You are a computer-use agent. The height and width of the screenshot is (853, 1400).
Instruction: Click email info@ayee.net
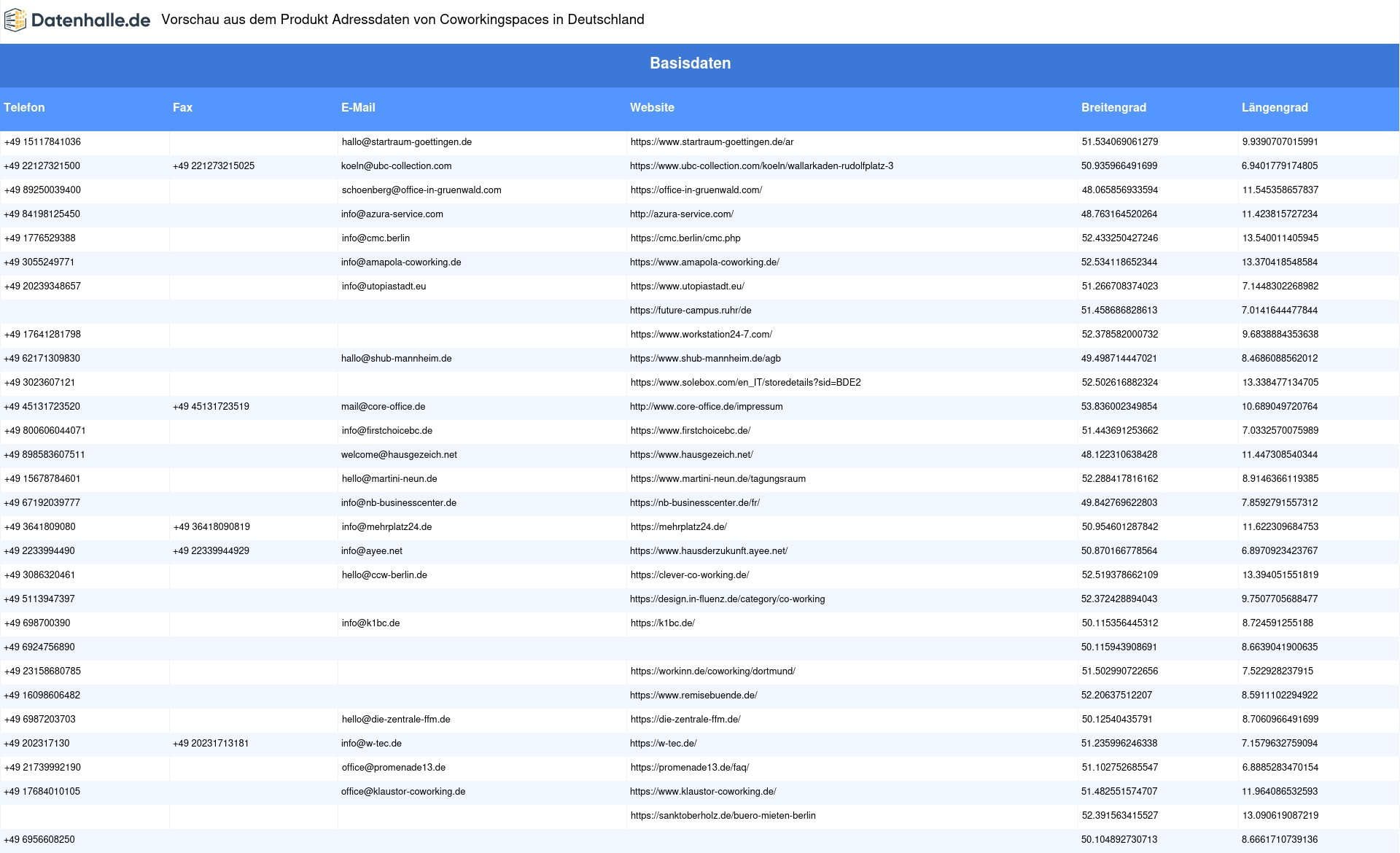pos(371,551)
